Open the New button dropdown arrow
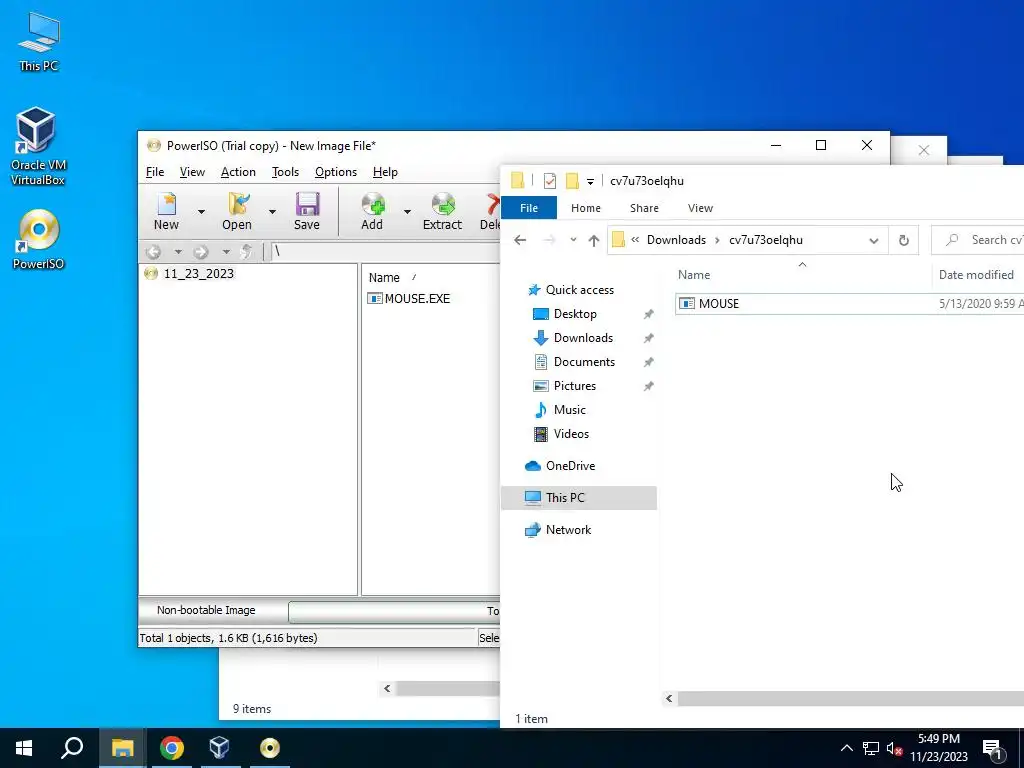 point(201,211)
